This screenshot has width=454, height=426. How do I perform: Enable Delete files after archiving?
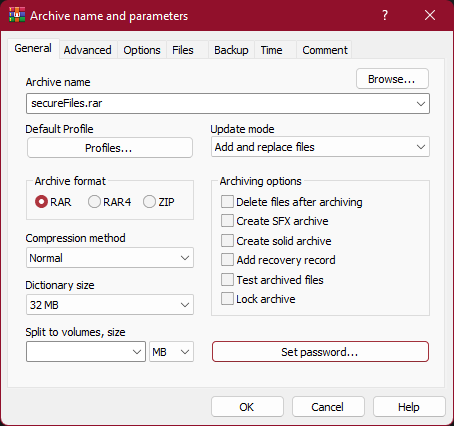[291, 202]
